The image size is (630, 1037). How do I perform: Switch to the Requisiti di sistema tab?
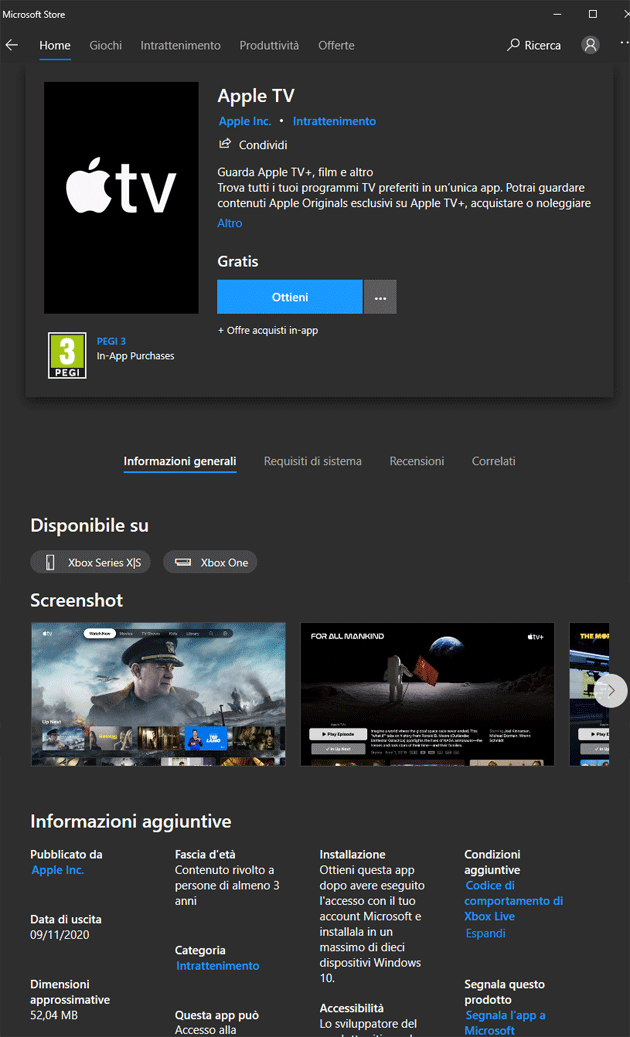tap(313, 461)
